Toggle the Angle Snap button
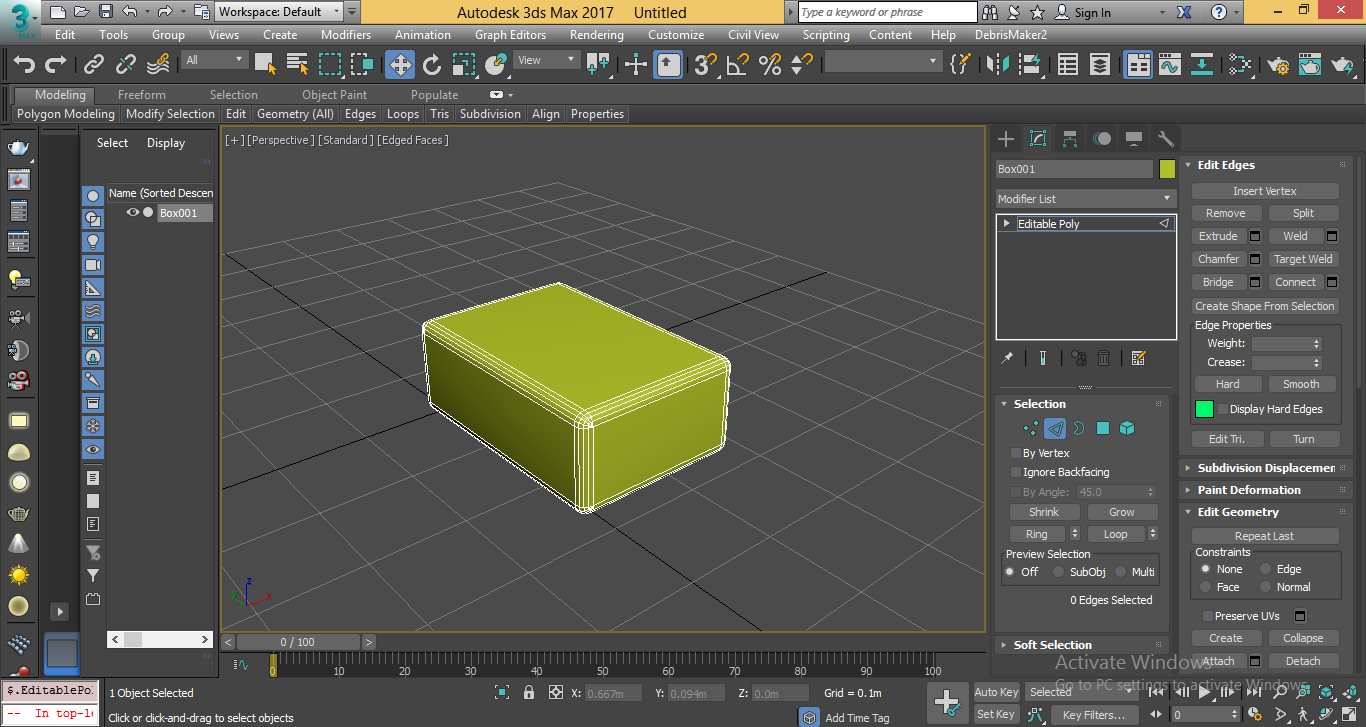1366x727 pixels. (737, 65)
